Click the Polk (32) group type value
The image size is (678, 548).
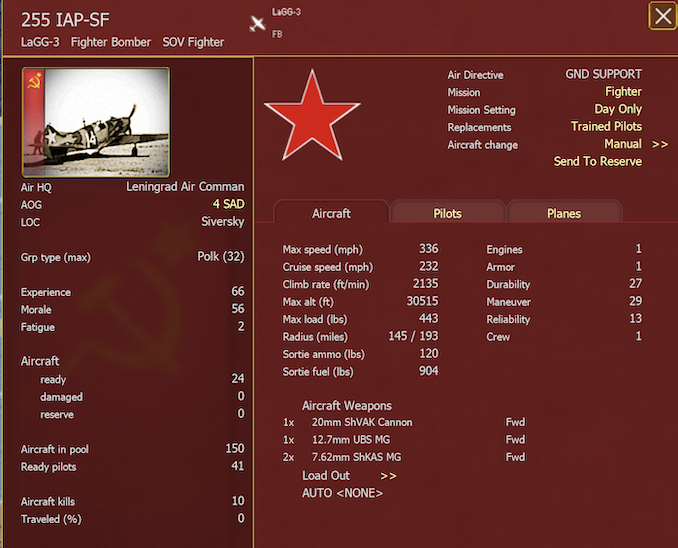[221, 256]
